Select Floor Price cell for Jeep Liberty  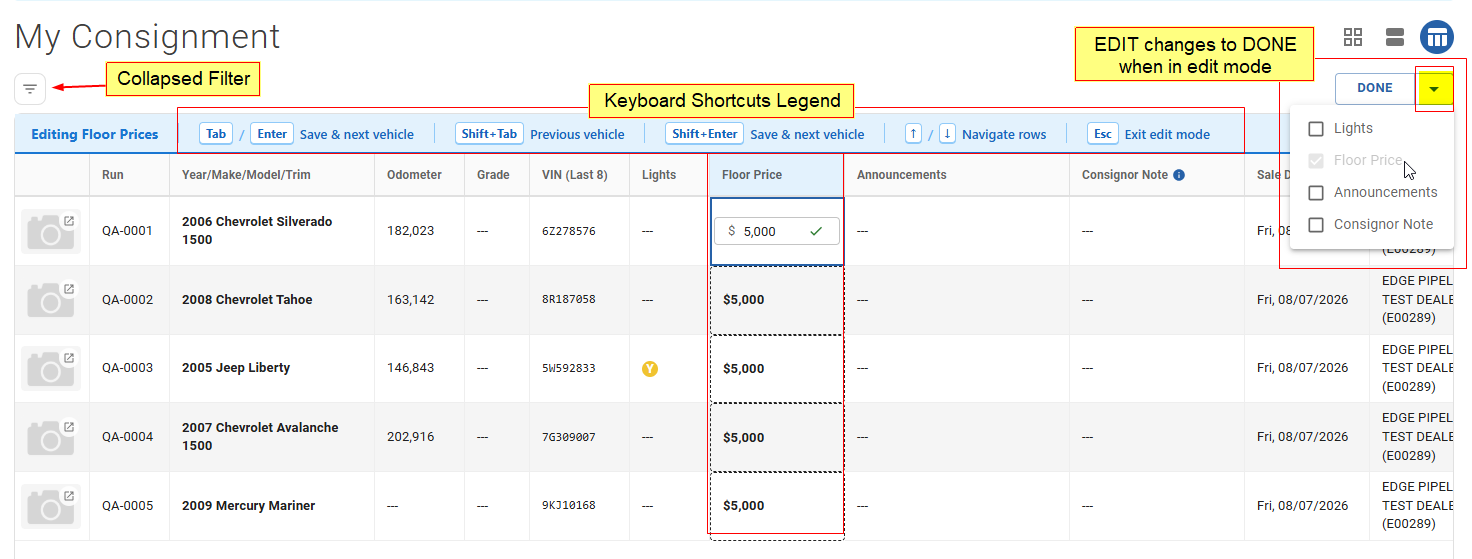(x=776, y=369)
